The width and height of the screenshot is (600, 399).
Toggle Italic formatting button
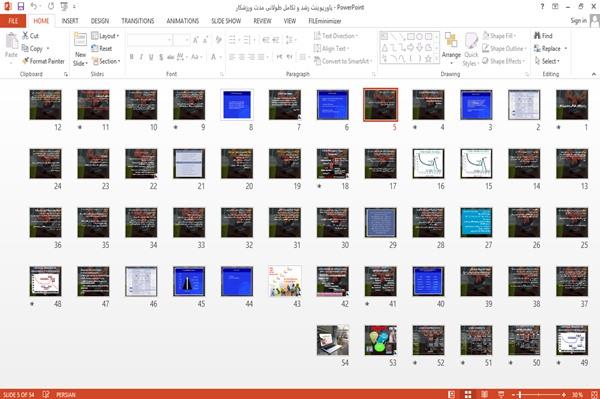click(141, 57)
